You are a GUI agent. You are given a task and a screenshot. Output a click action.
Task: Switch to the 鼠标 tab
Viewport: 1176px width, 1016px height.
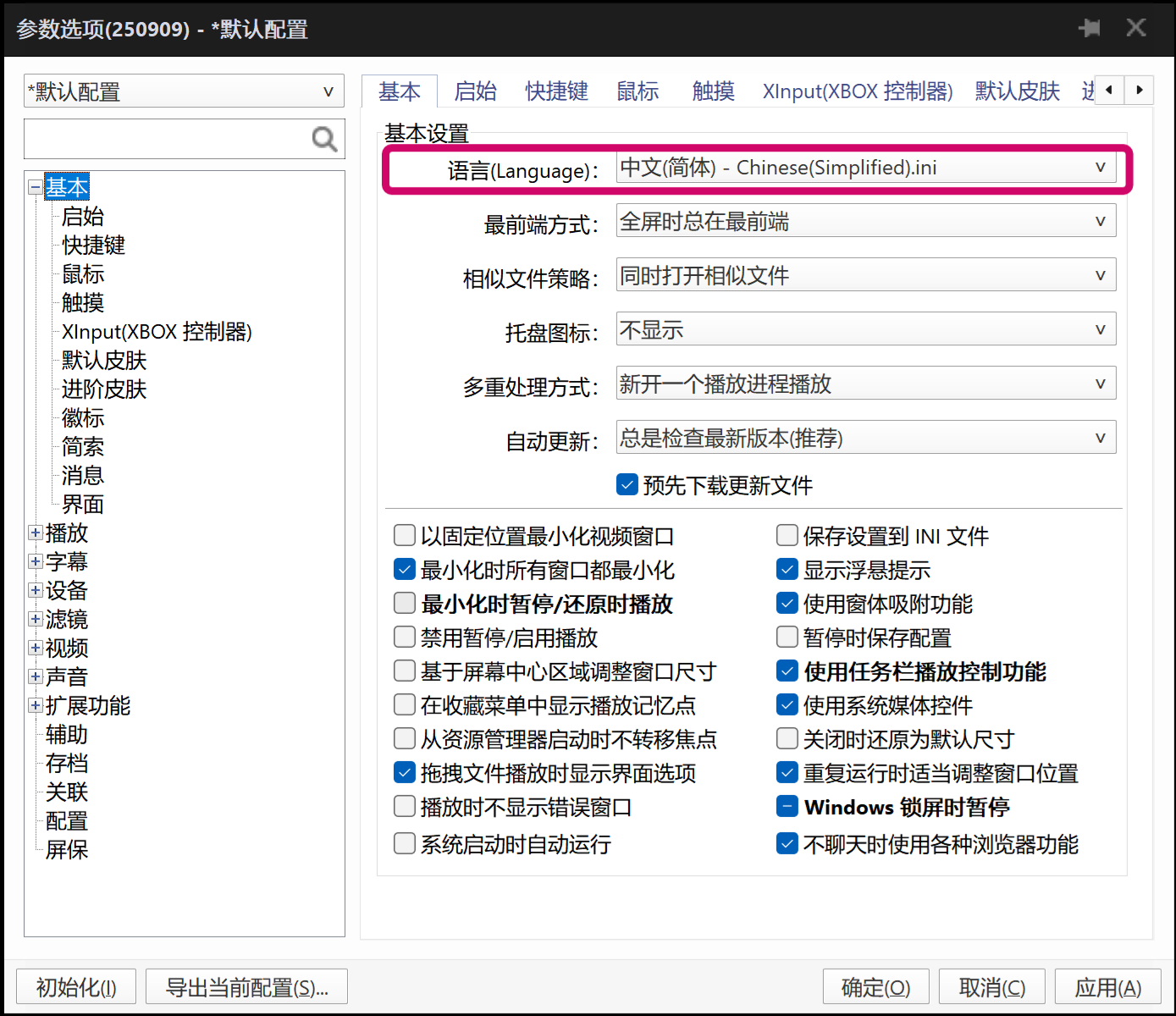click(637, 91)
